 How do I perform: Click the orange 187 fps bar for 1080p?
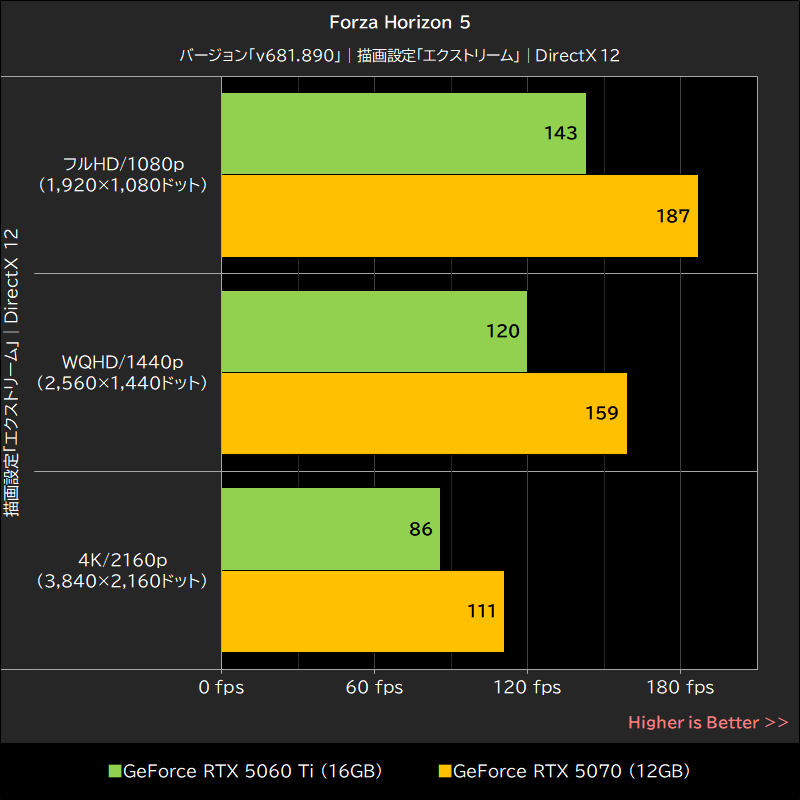click(x=460, y=216)
